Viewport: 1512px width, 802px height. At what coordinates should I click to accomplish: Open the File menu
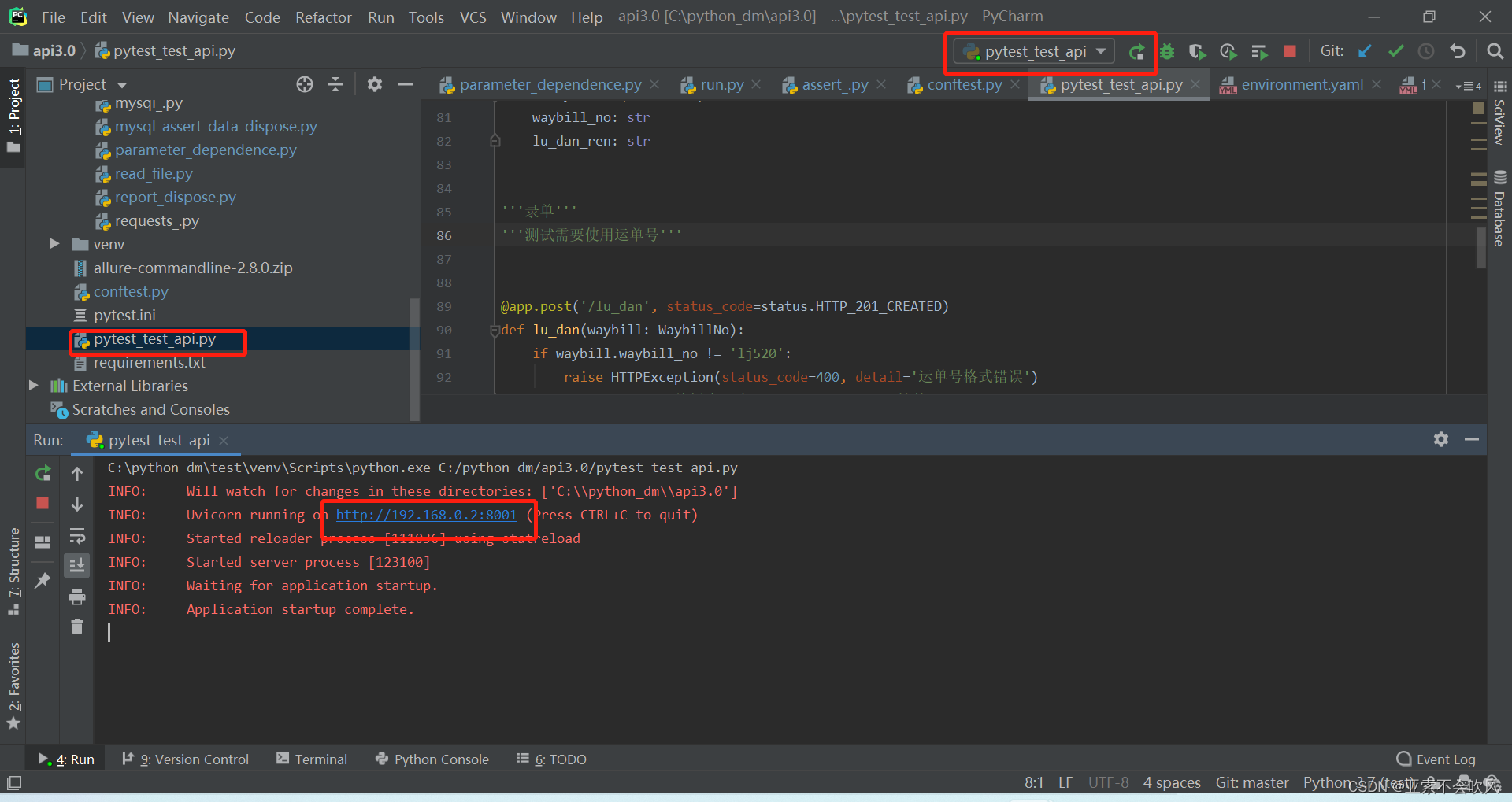point(54,17)
